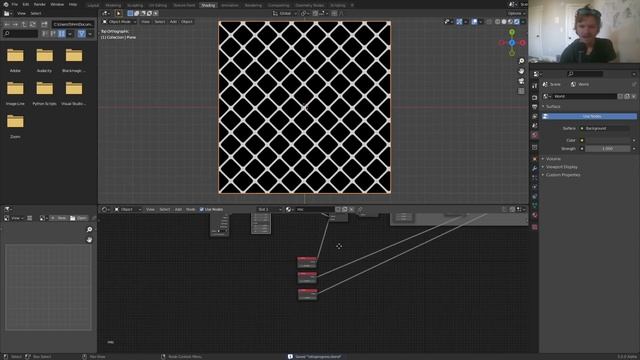
Task: Toggle orthographic perspective grid icon
Action: (x=521, y=91)
